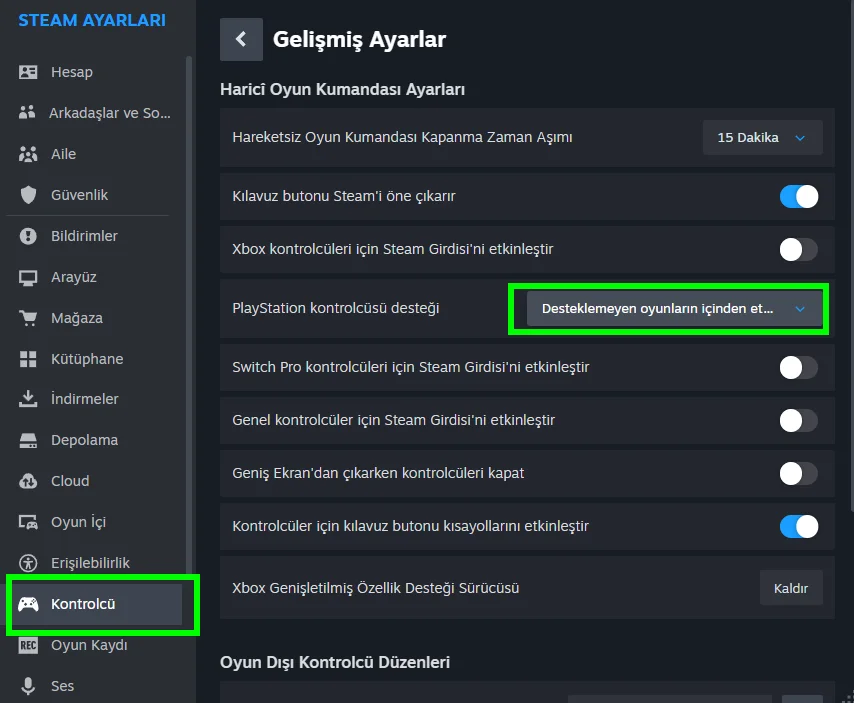Click the Oyun Dışı Kontrolcü Düzenleri heading
The height and width of the screenshot is (703, 854).
coord(335,662)
